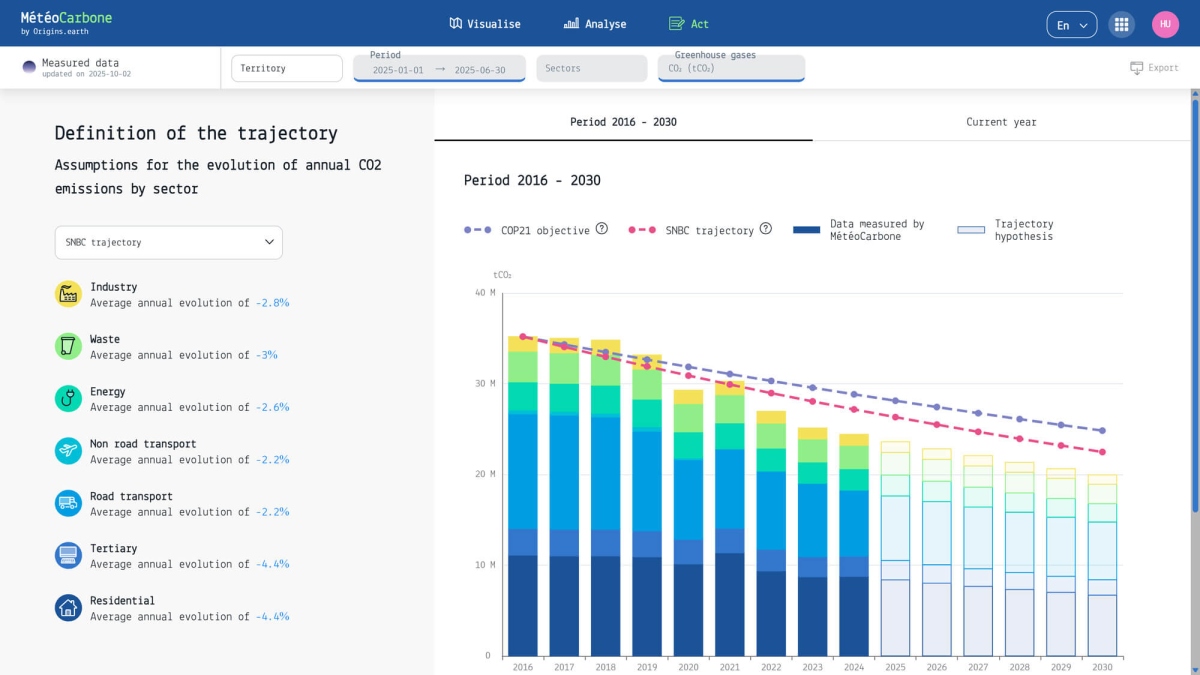Click the Road transport truck icon

68,503
